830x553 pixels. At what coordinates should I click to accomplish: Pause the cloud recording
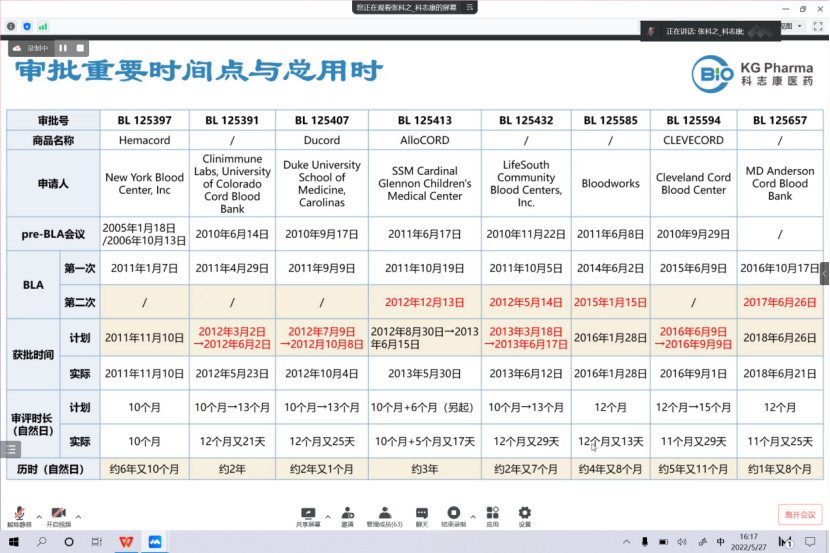coord(63,48)
